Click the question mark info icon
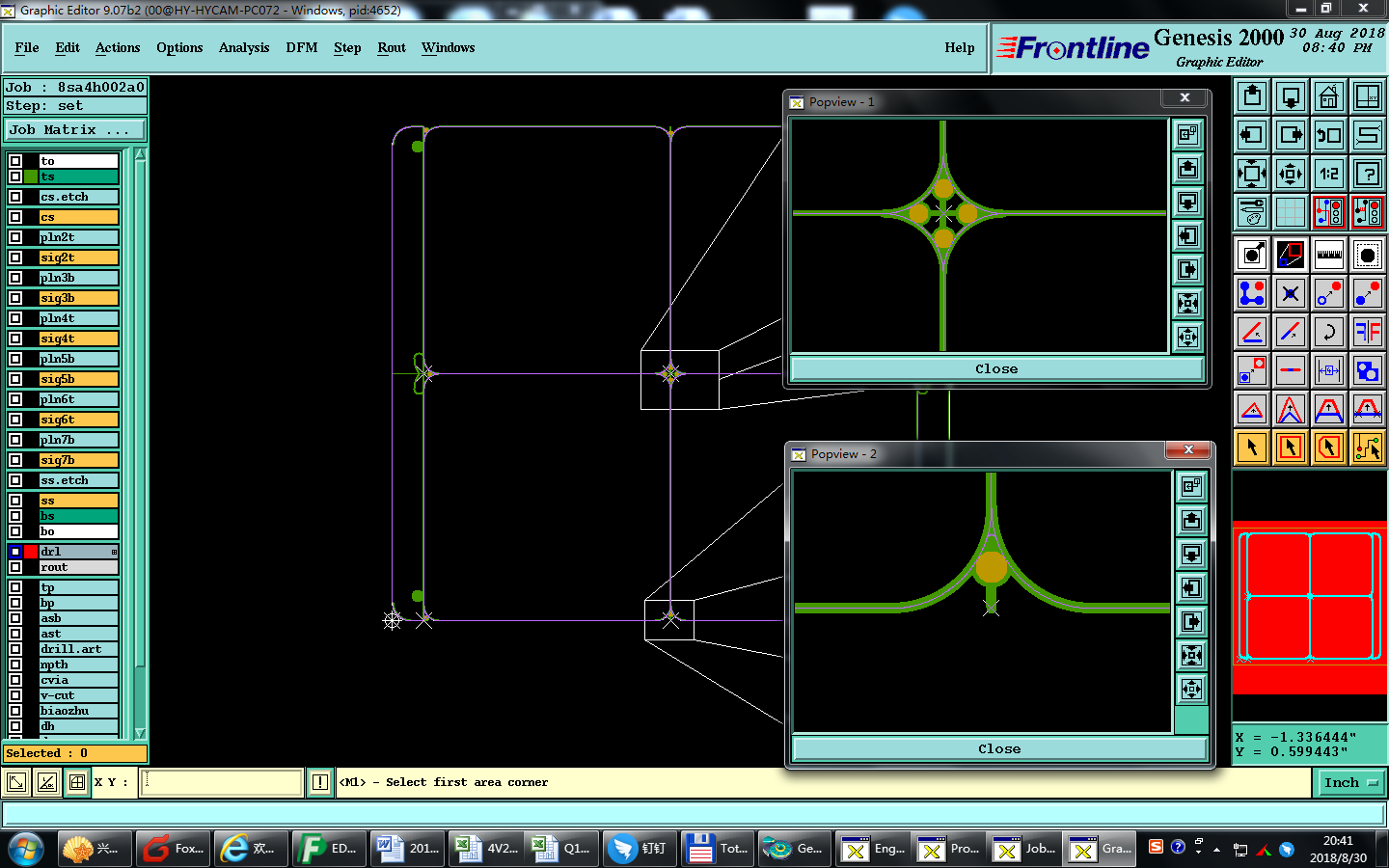1389x868 pixels. tap(1368, 174)
